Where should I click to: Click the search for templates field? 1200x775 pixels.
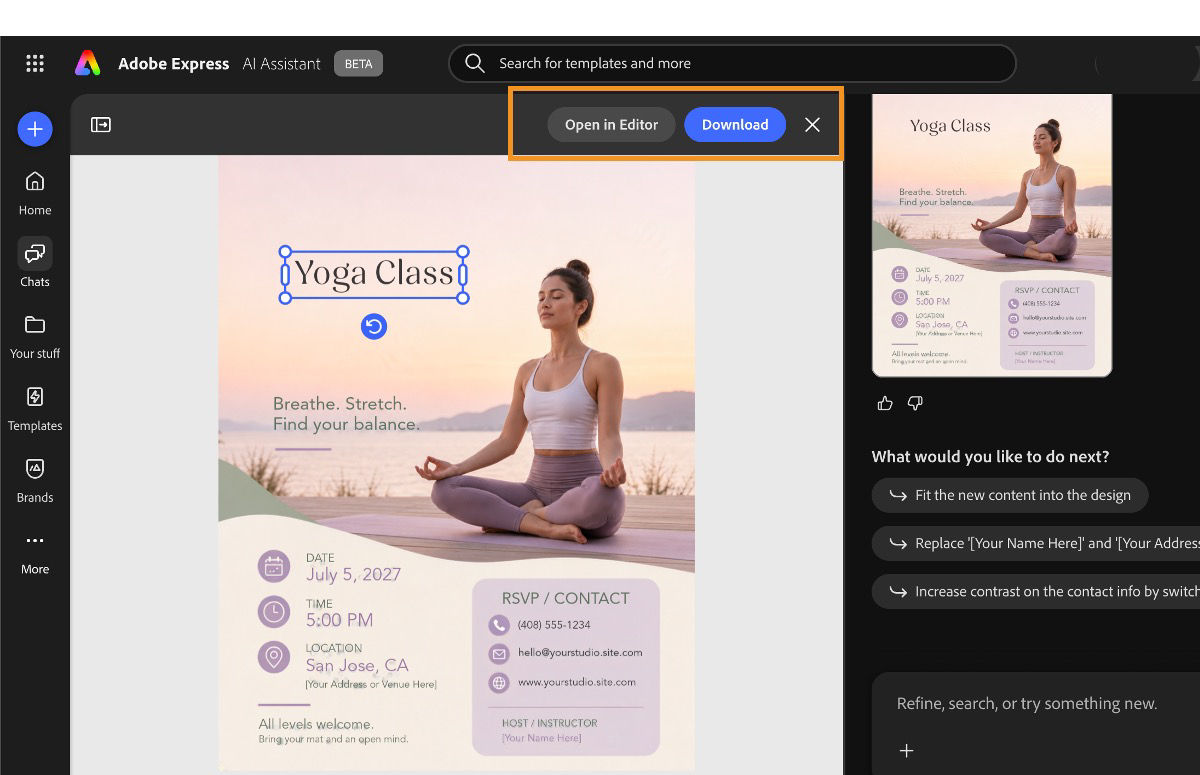tap(732, 63)
